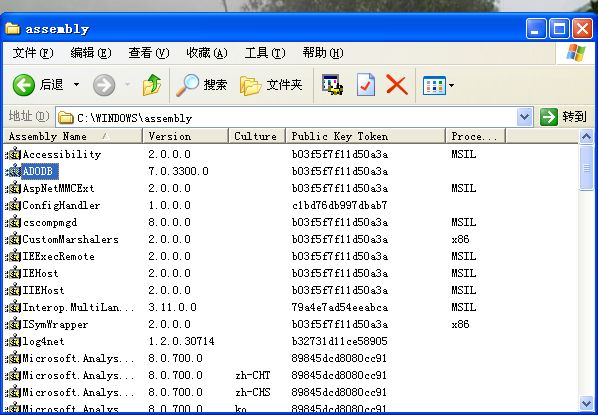Select the zh-CHS Microsoft.Analys... assembly icon
598x415 pixels.
(13, 392)
